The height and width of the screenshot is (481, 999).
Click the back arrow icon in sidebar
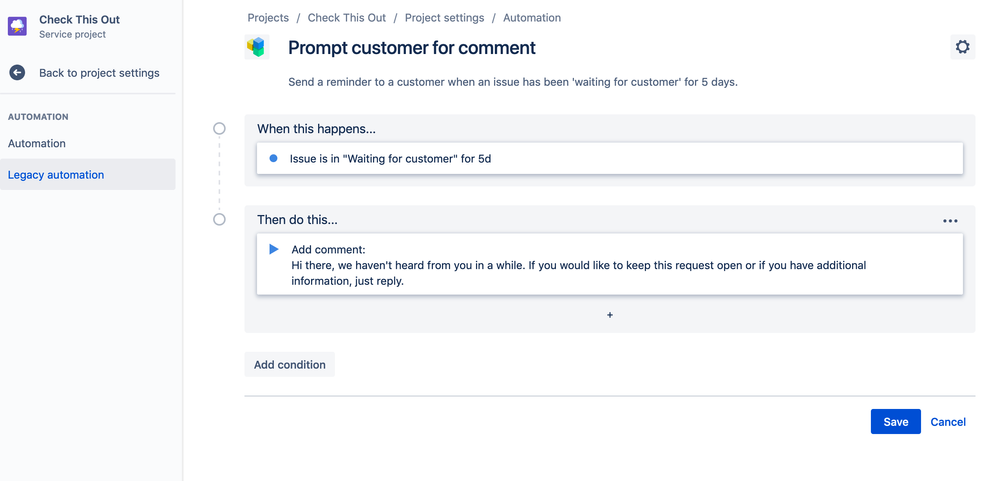click(x=17, y=73)
